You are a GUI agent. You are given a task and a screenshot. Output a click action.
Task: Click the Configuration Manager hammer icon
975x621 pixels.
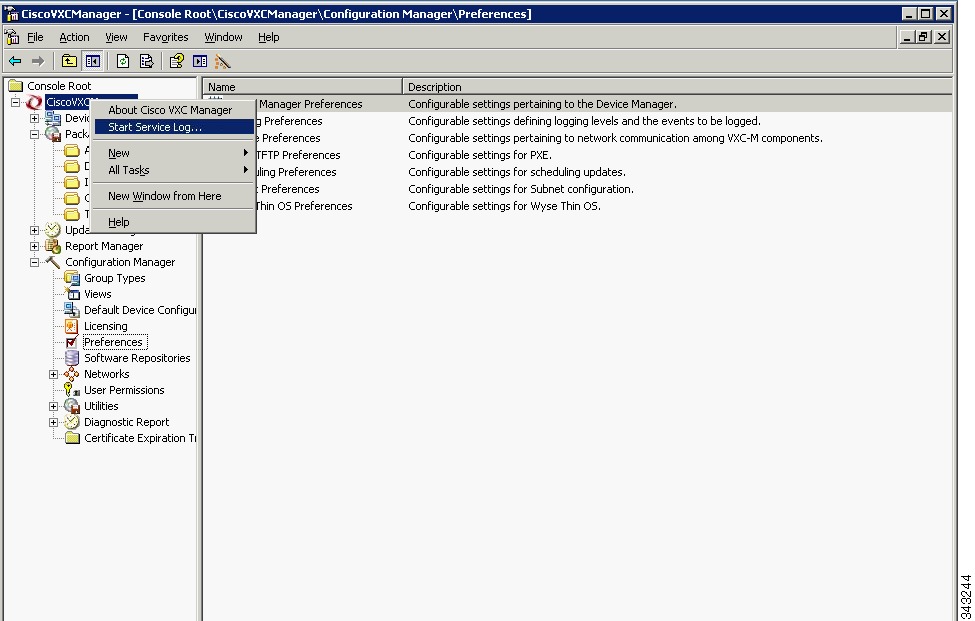53,262
